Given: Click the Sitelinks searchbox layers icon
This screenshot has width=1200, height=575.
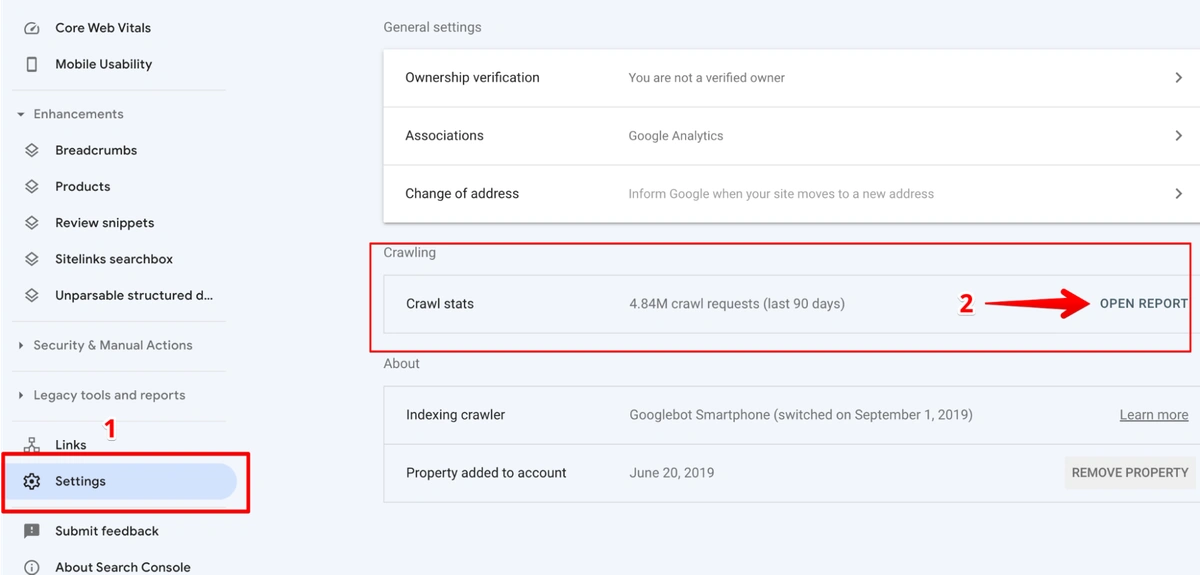Looking at the screenshot, I should tap(32, 259).
